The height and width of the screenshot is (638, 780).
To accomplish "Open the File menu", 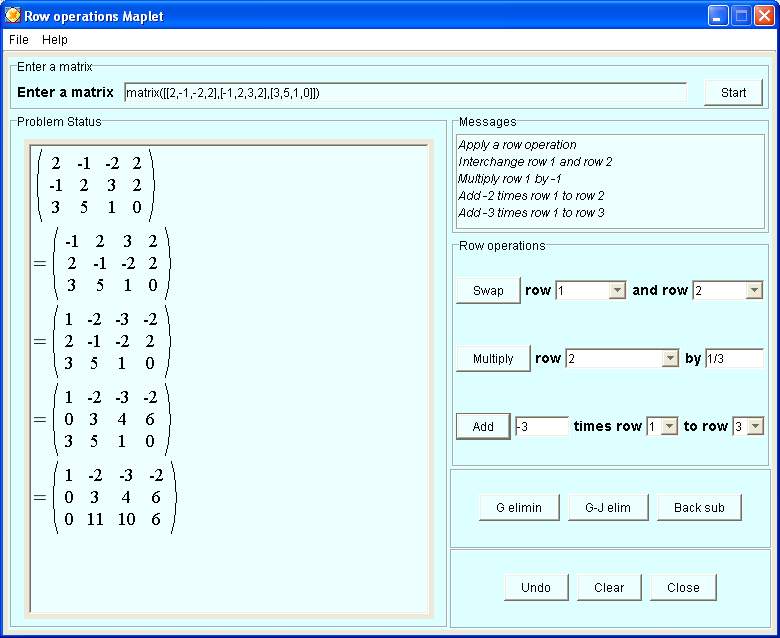I will tap(19, 40).
